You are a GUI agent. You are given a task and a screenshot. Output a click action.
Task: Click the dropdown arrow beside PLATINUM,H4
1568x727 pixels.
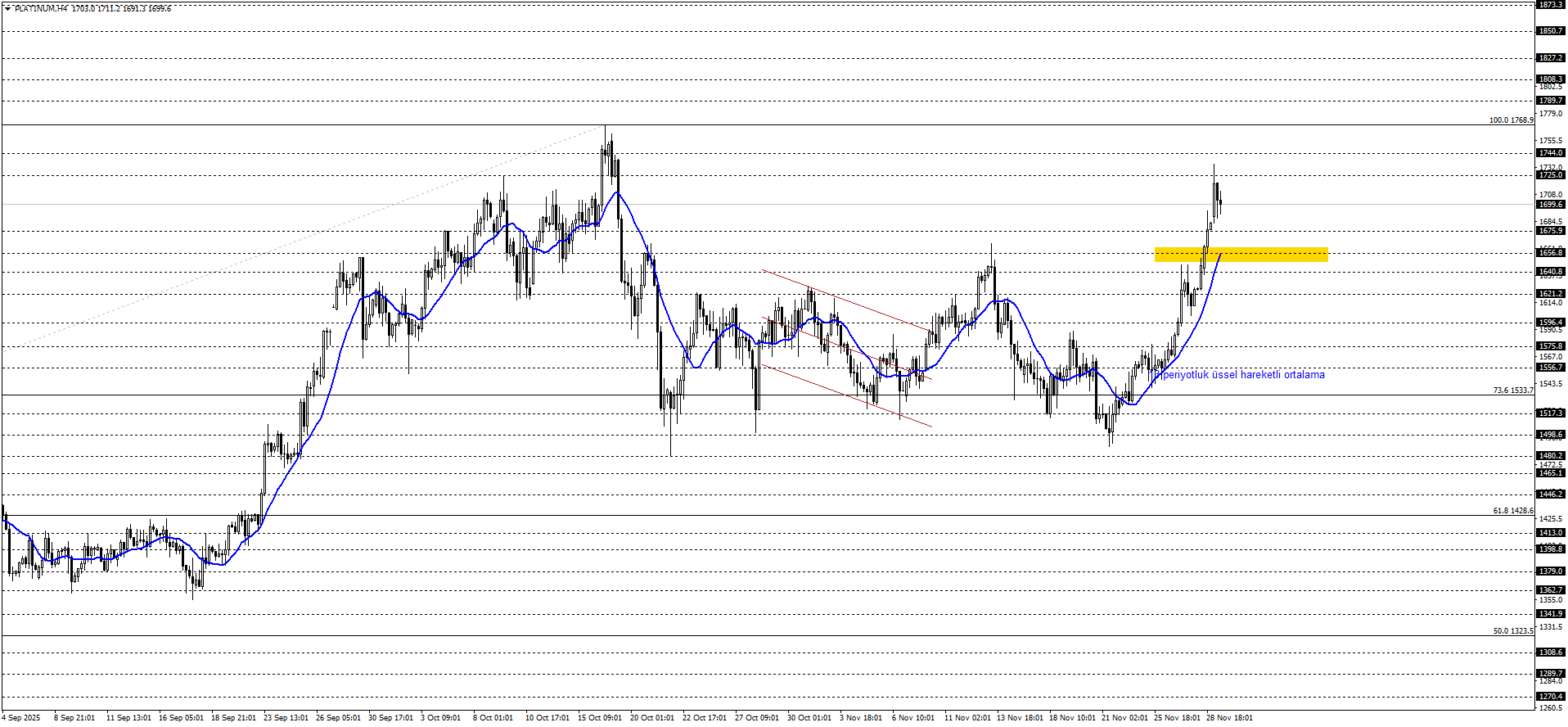[7, 8]
